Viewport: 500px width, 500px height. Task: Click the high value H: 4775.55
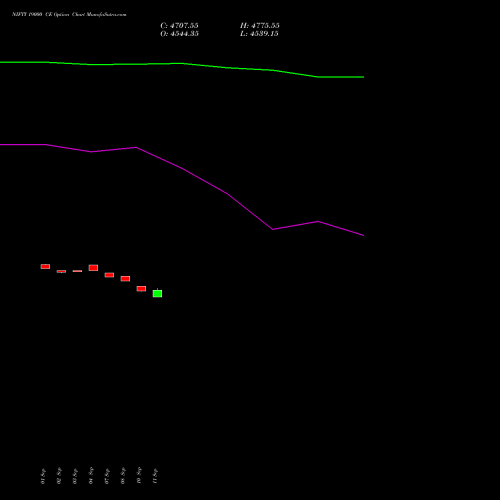(260, 26)
